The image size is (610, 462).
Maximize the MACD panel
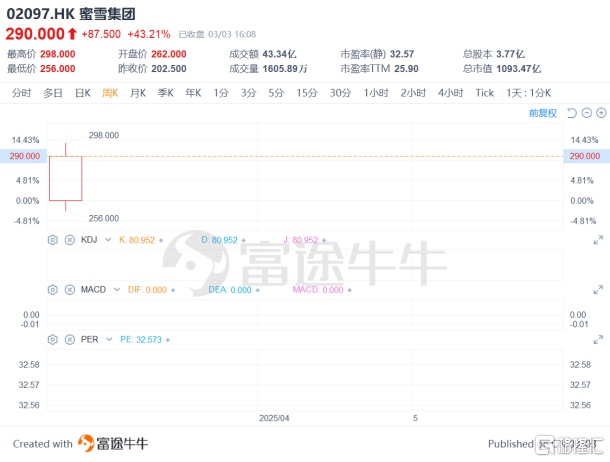(x=598, y=289)
